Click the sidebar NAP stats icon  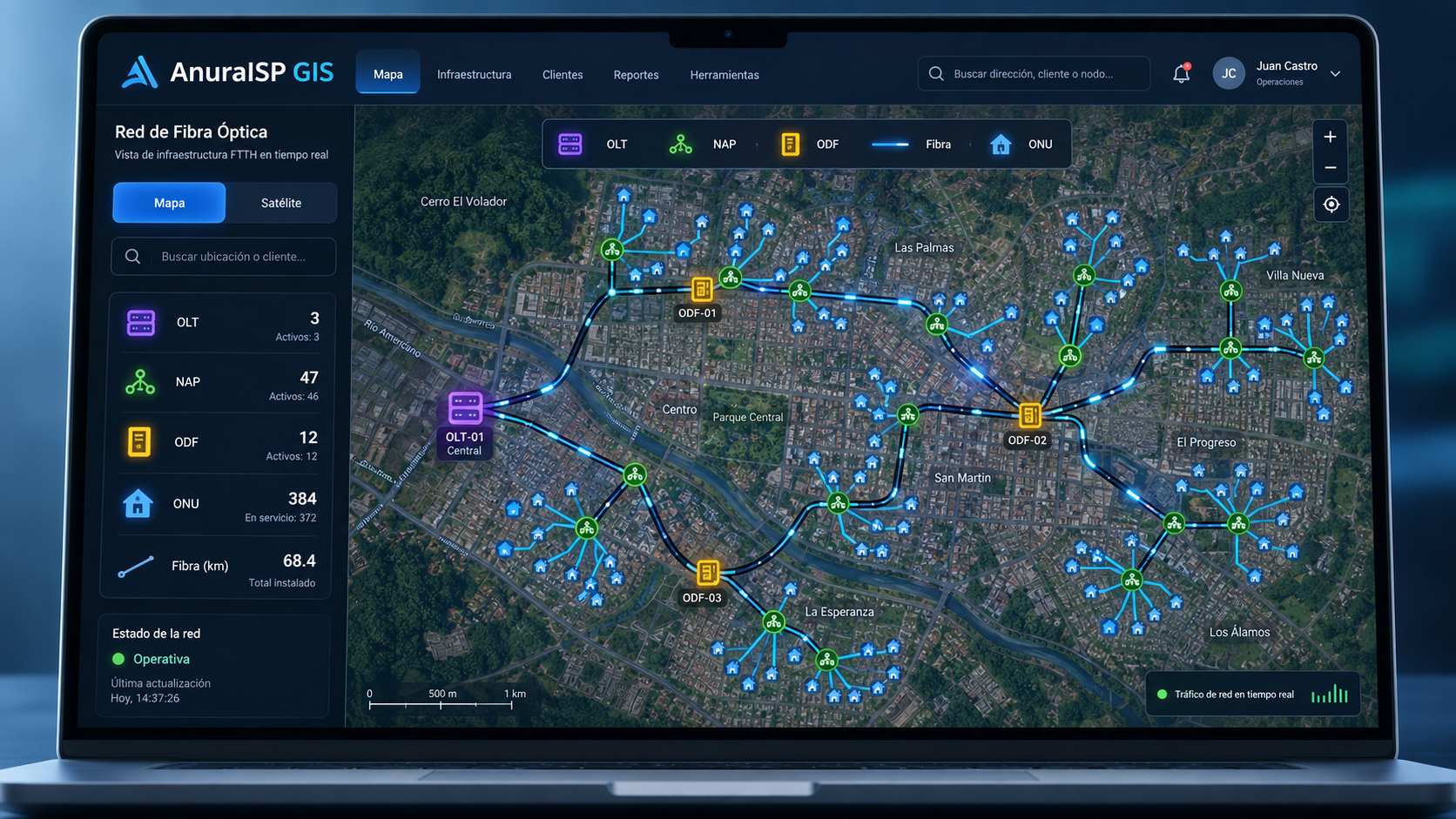(x=140, y=382)
